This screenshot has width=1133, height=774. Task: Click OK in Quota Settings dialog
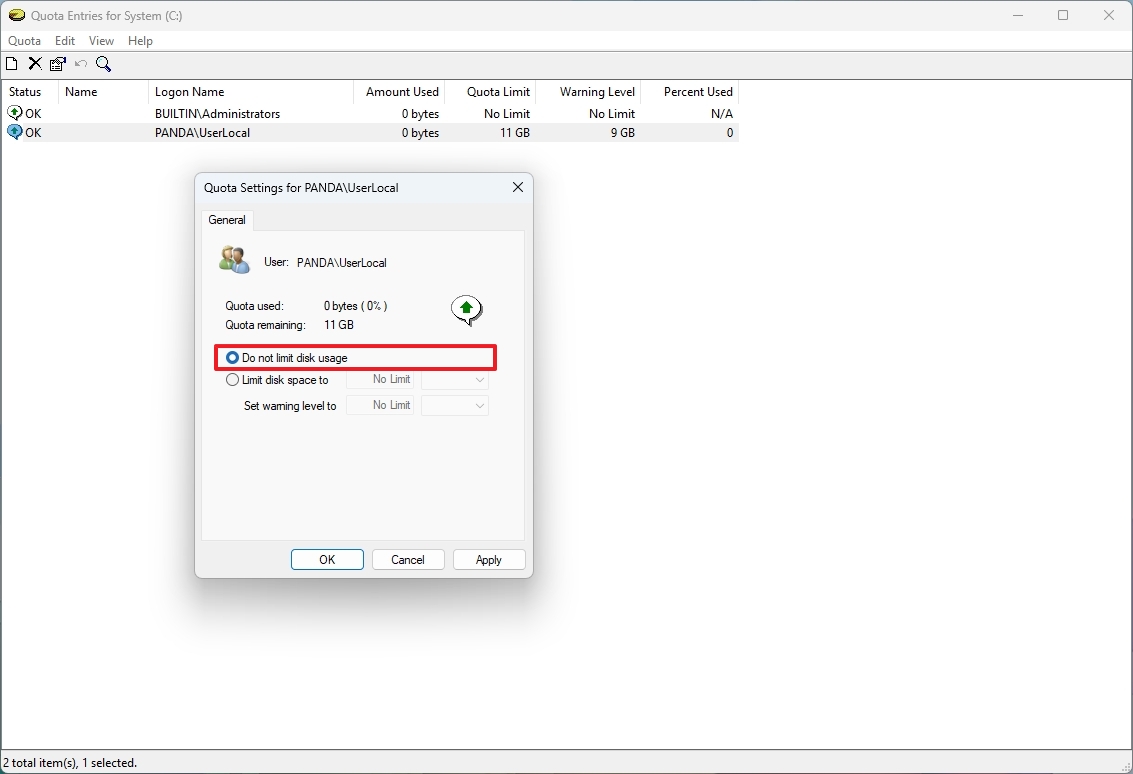[x=327, y=559]
